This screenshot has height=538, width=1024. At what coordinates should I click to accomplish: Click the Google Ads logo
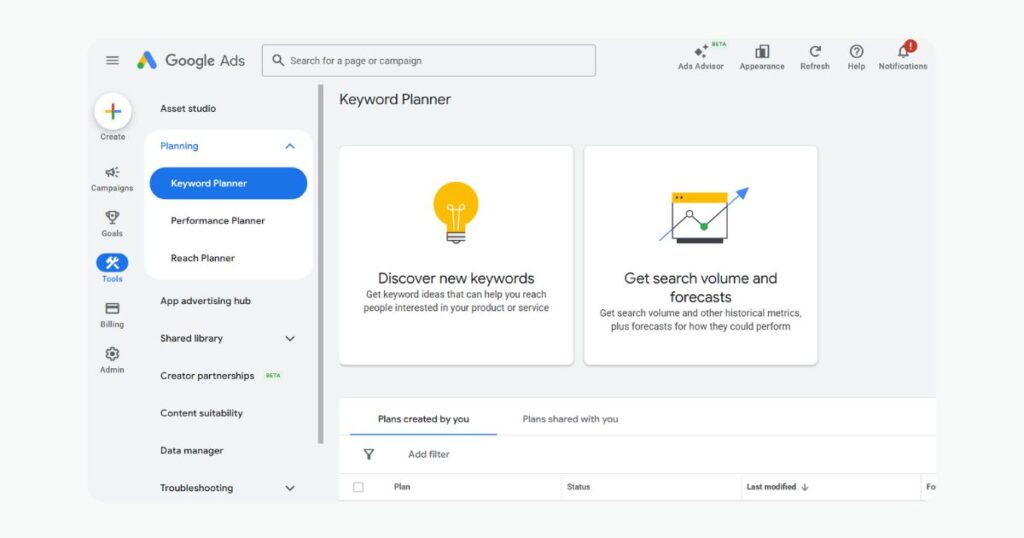click(x=191, y=60)
